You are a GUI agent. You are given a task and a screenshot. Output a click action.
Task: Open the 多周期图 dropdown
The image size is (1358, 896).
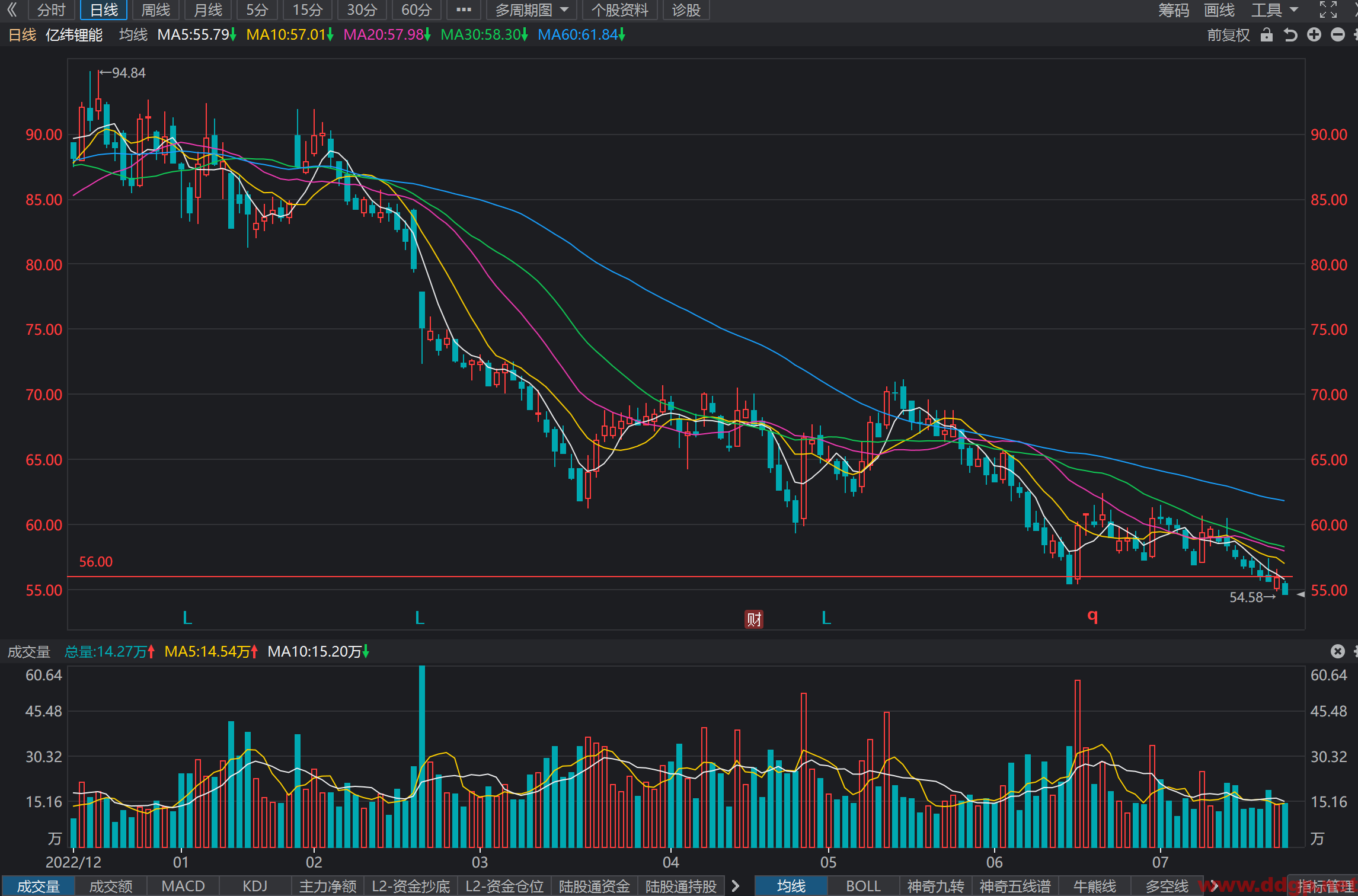532,10
